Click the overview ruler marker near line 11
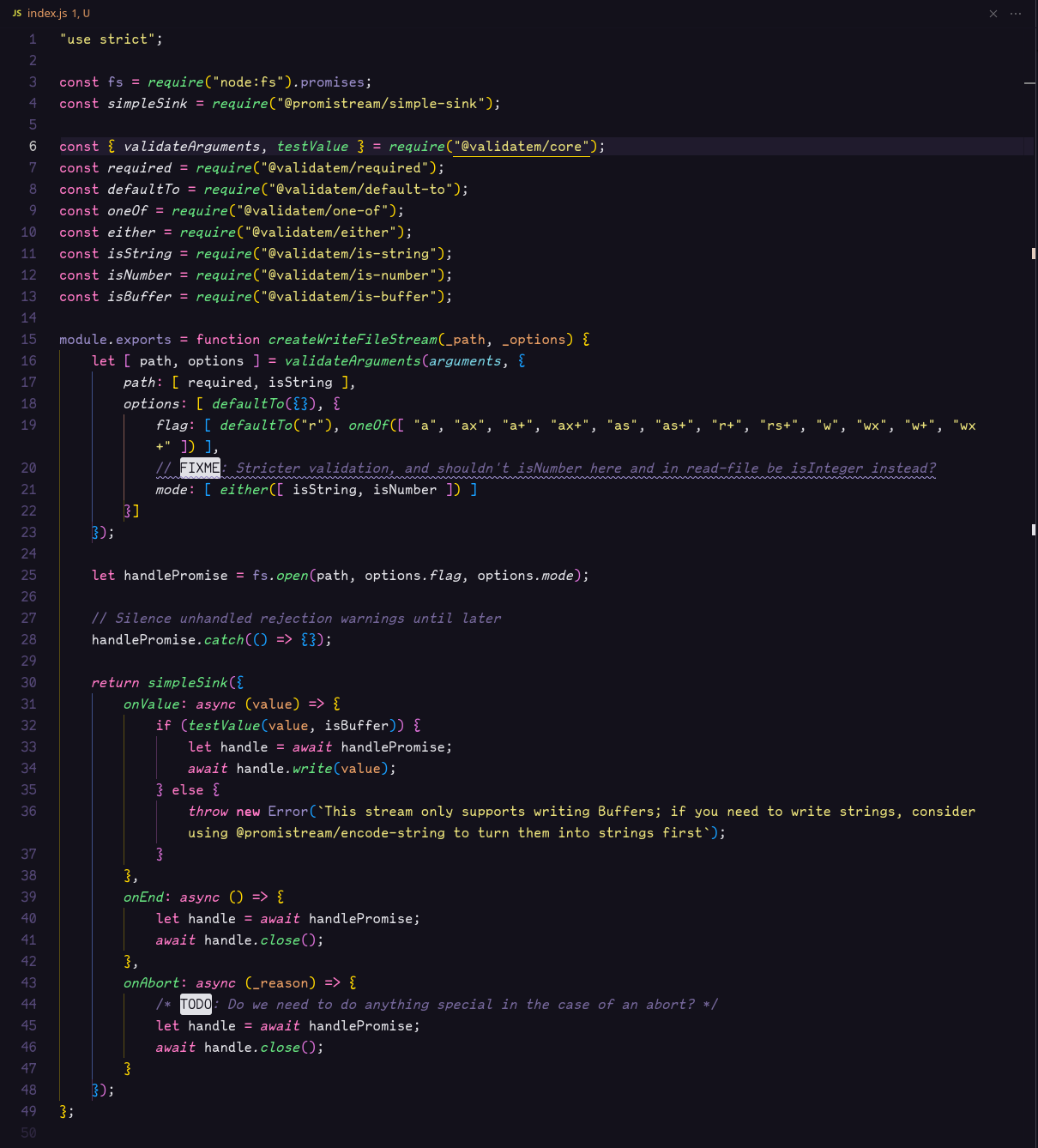 coord(1033,253)
